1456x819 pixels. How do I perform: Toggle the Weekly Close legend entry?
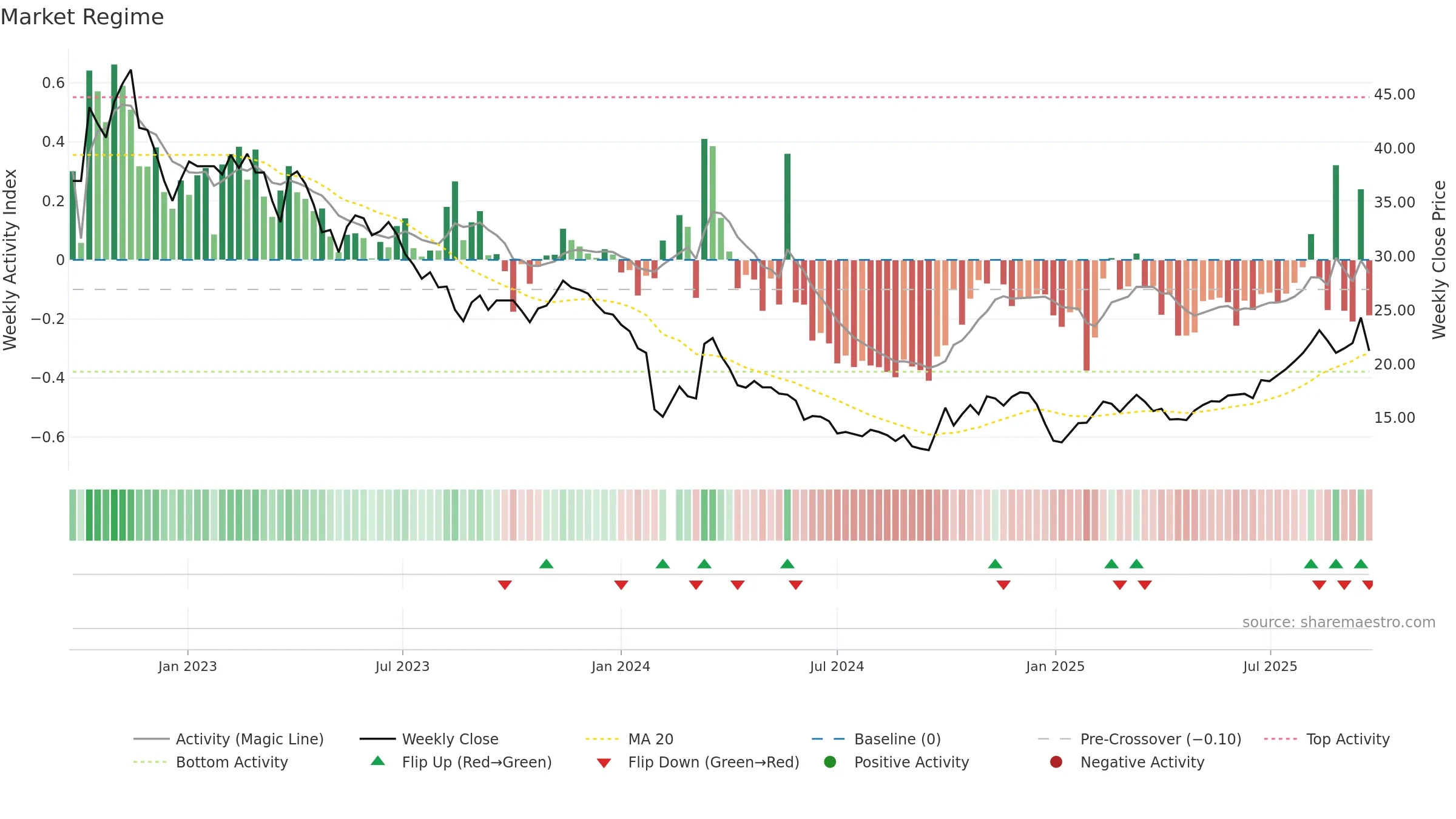(x=429, y=739)
